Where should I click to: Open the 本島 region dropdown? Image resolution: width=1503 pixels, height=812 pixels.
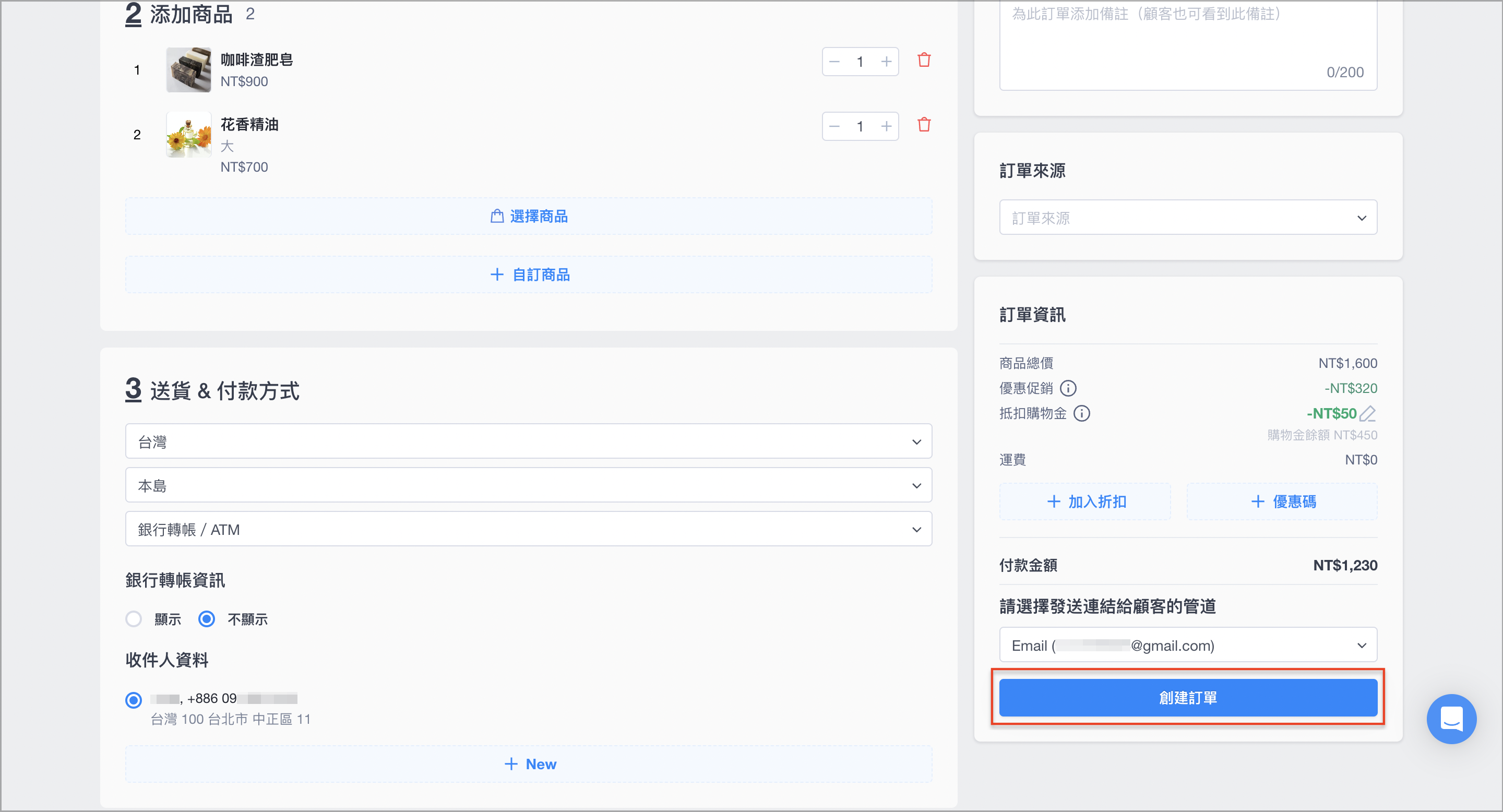[x=529, y=485]
